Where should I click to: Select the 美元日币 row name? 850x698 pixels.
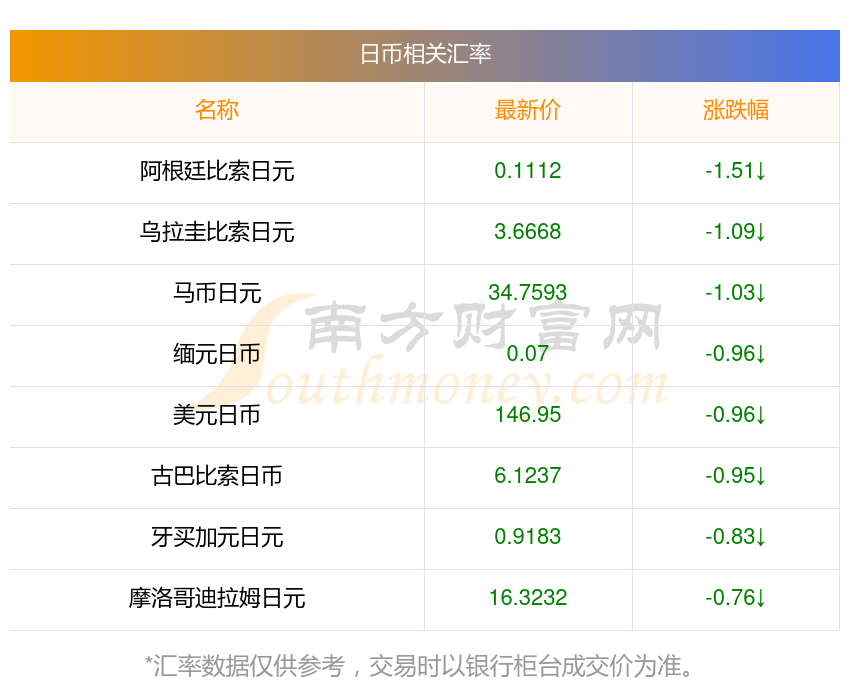pyautogui.click(x=217, y=415)
